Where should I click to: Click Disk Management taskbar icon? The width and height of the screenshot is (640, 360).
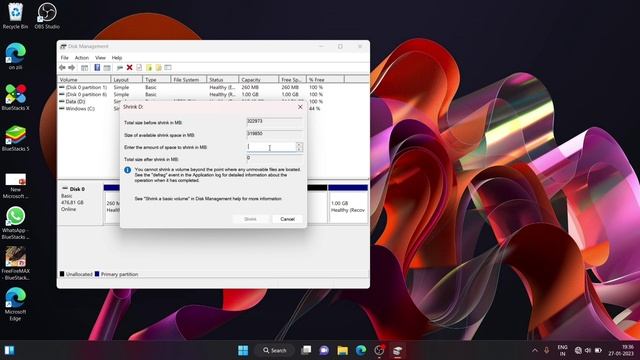(x=397, y=350)
